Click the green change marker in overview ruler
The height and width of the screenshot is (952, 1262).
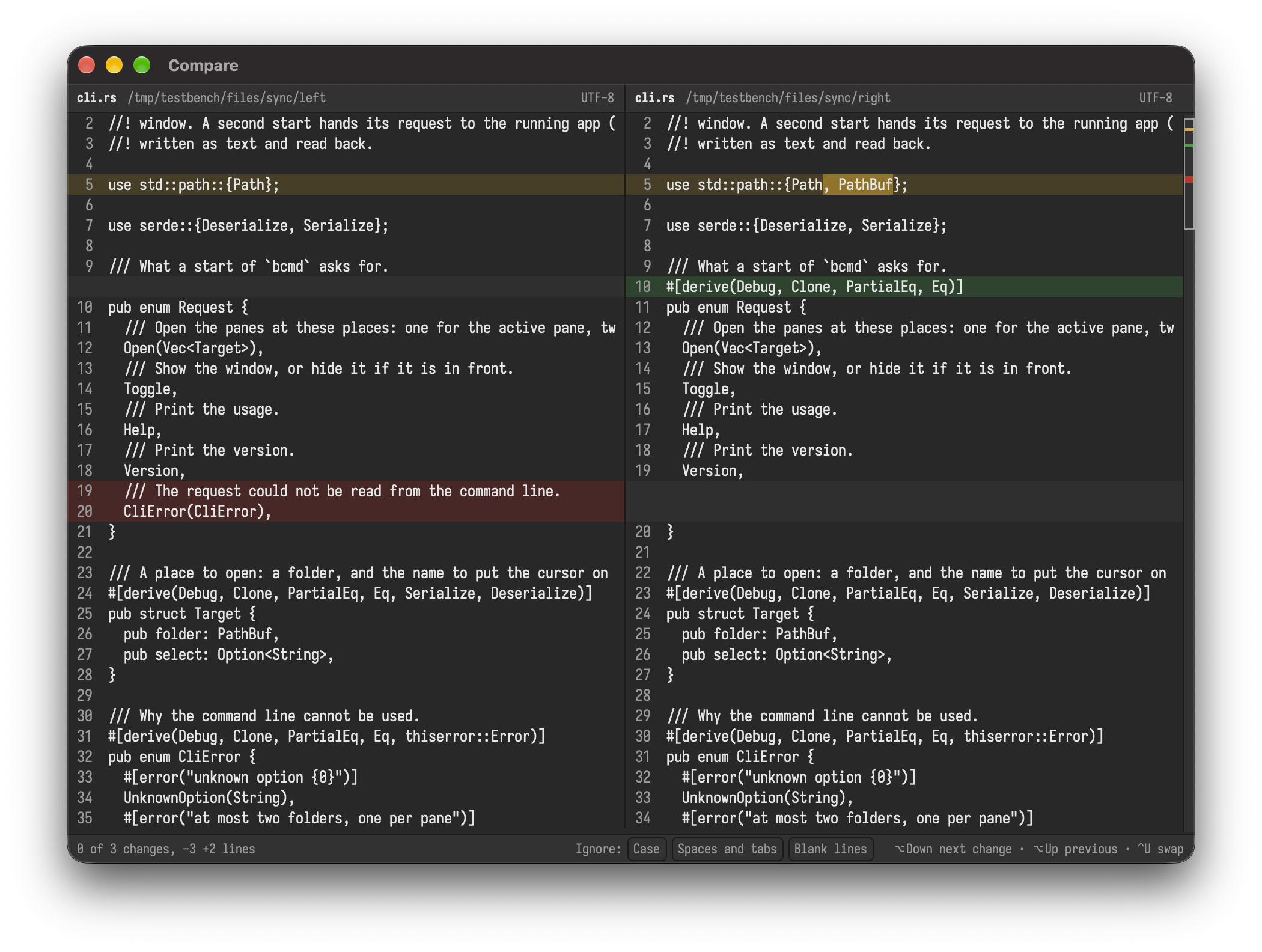(1189, 146)
